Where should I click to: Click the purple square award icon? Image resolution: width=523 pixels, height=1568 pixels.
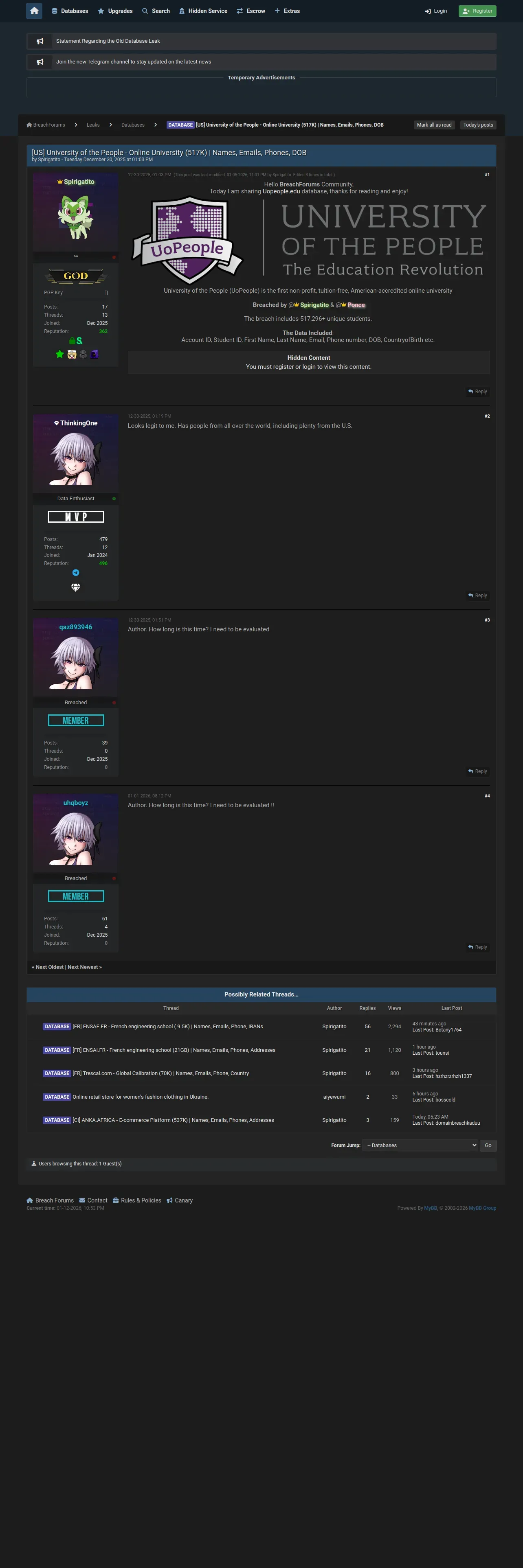94,354
